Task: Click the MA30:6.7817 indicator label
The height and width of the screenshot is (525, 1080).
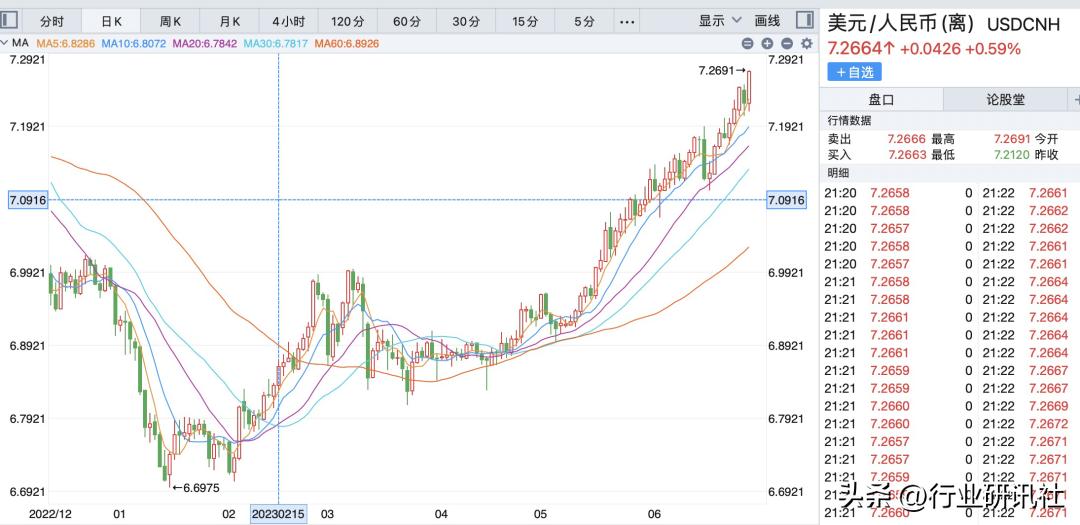Action: pyautogui.click(x=276, y=43)
